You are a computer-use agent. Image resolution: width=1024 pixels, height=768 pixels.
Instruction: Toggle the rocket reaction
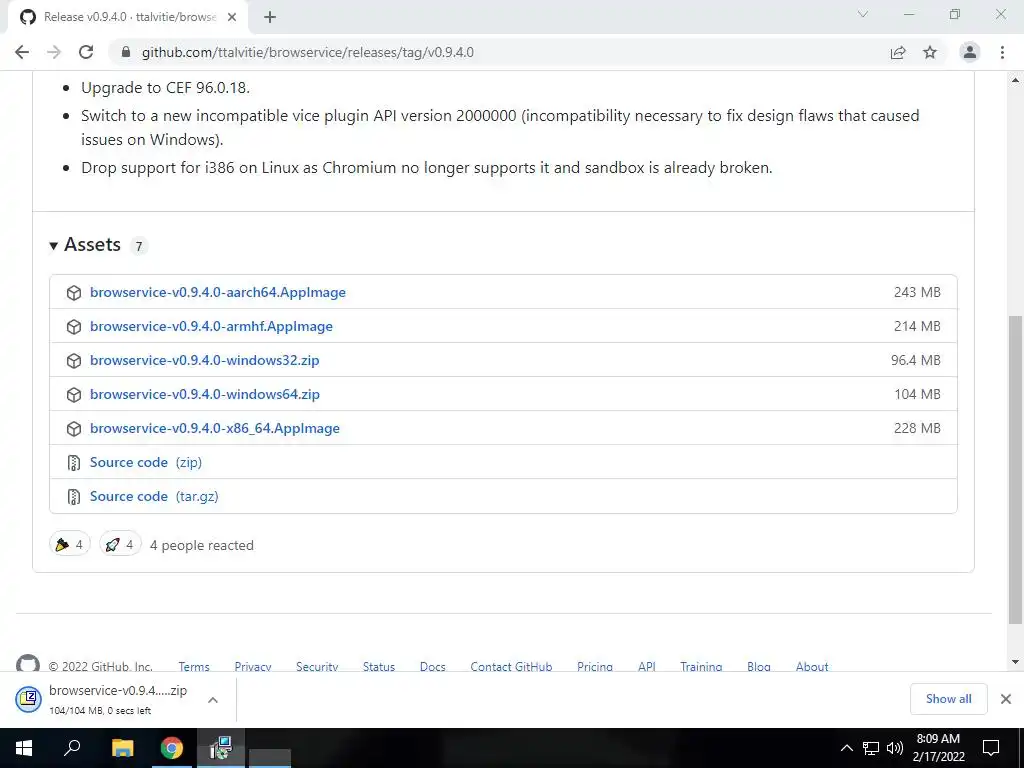[x=120, y=544]
